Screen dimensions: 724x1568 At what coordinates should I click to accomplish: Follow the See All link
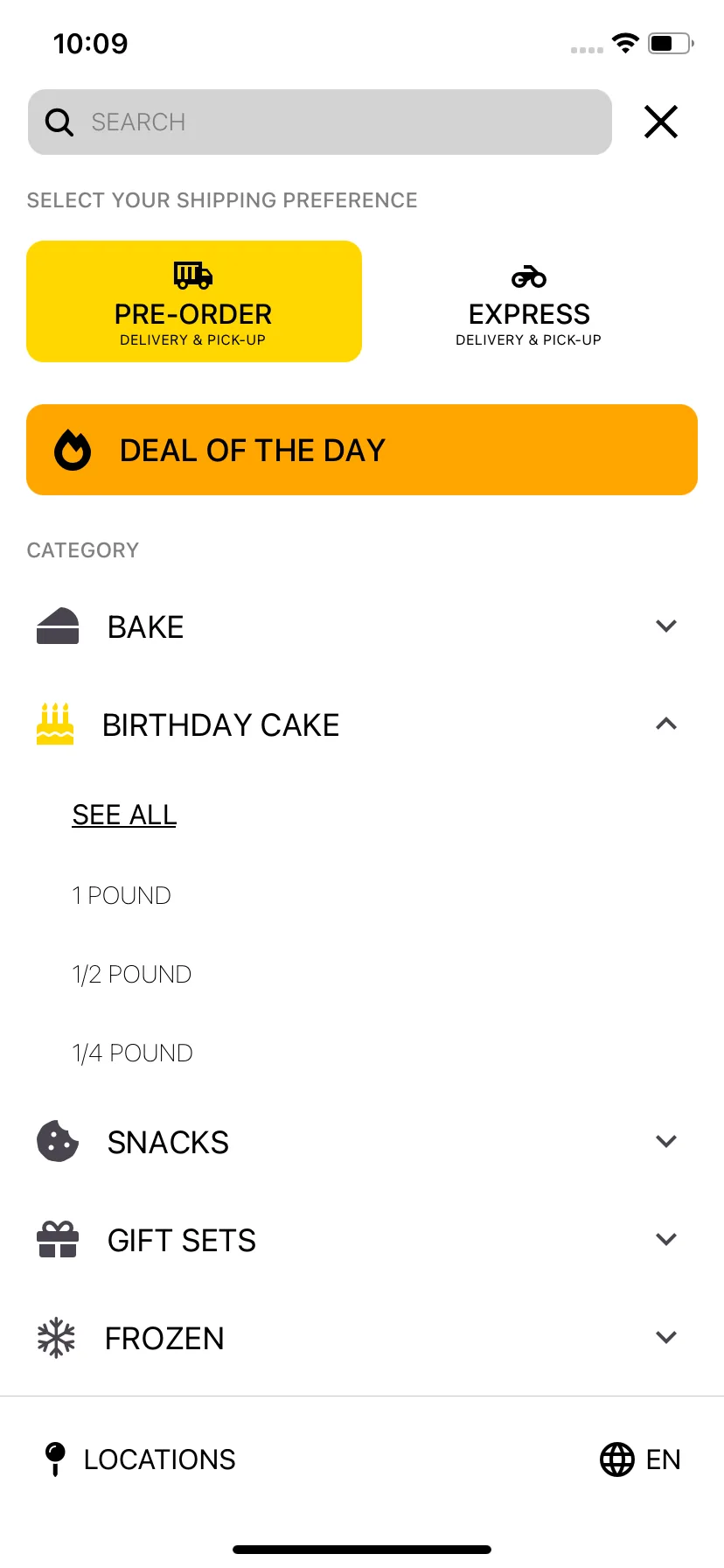tap(124, 815)
